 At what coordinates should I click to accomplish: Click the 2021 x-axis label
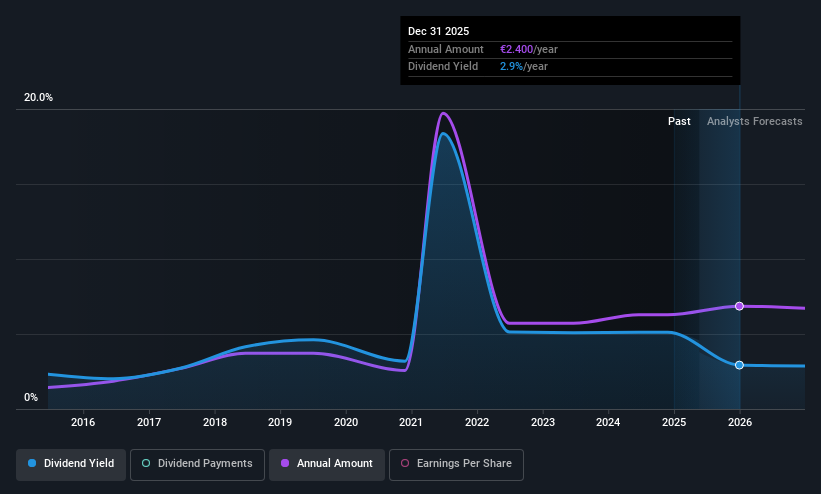[411, 422]
